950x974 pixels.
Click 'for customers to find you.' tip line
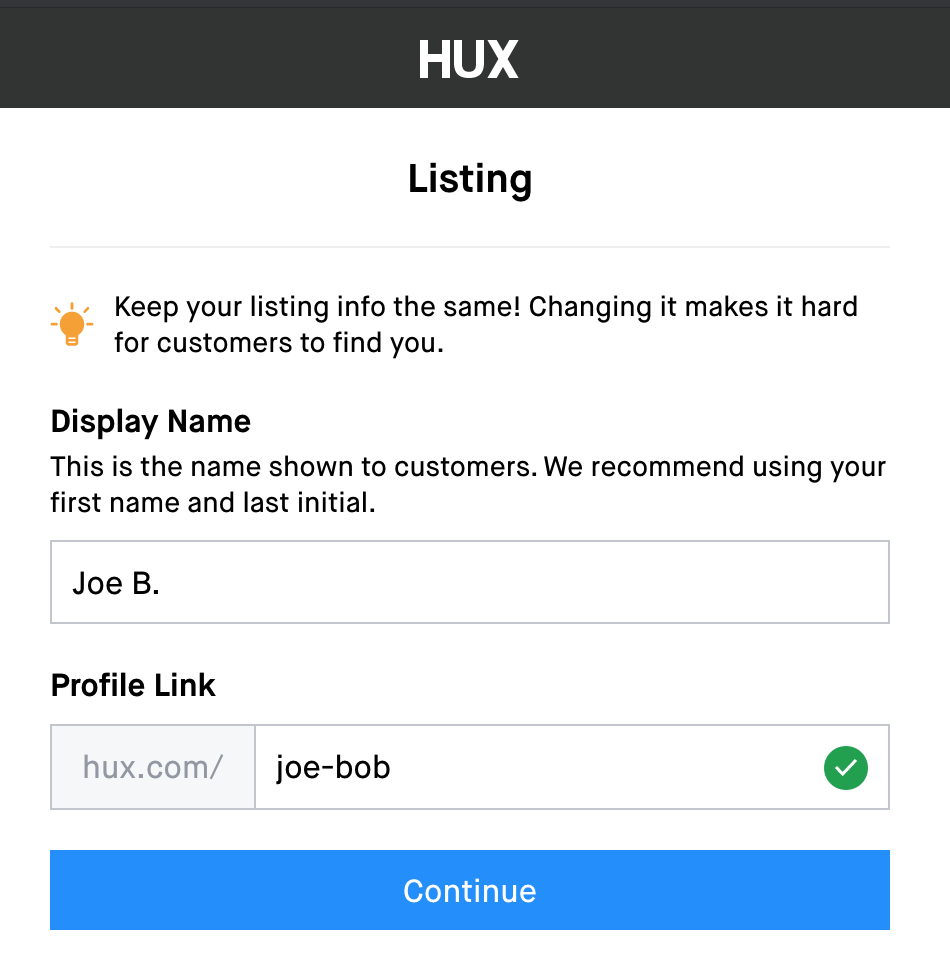(279, 343)
